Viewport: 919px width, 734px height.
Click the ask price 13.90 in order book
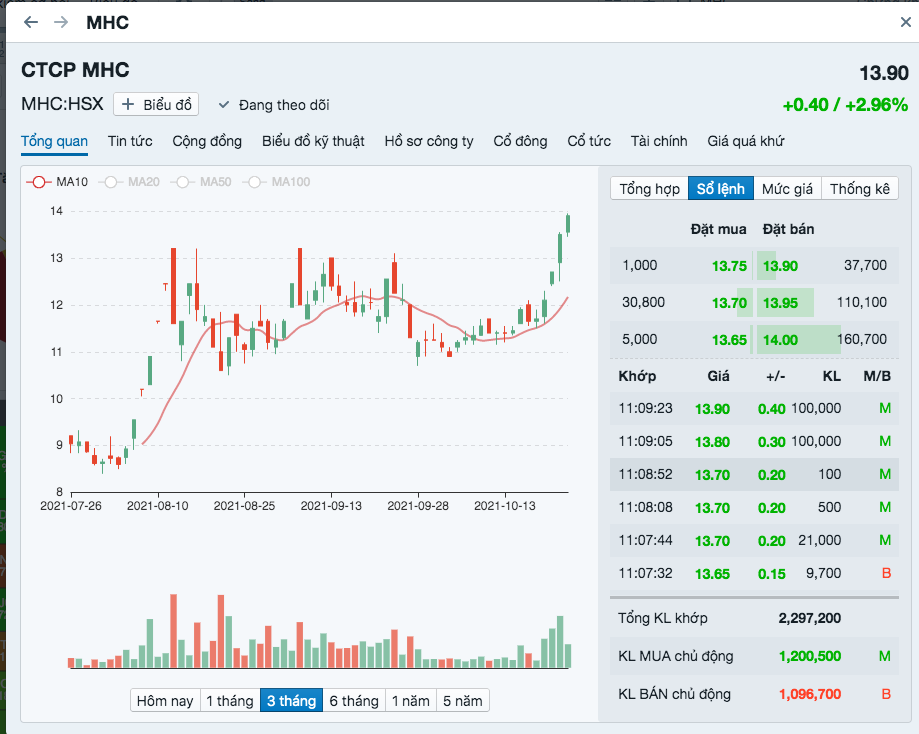(x=780, y=266)
